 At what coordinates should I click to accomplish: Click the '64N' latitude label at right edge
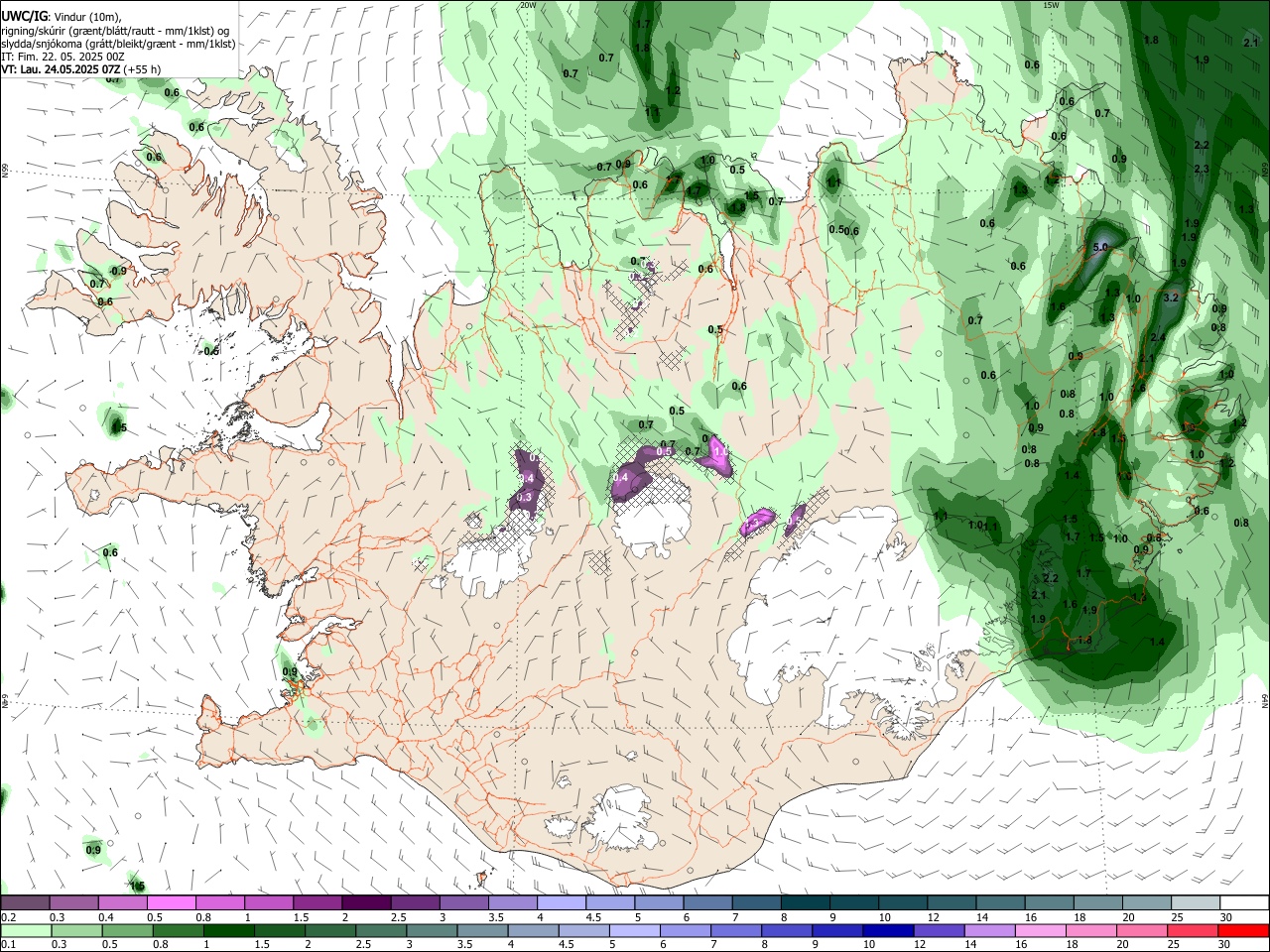[x=1265, y=701]
